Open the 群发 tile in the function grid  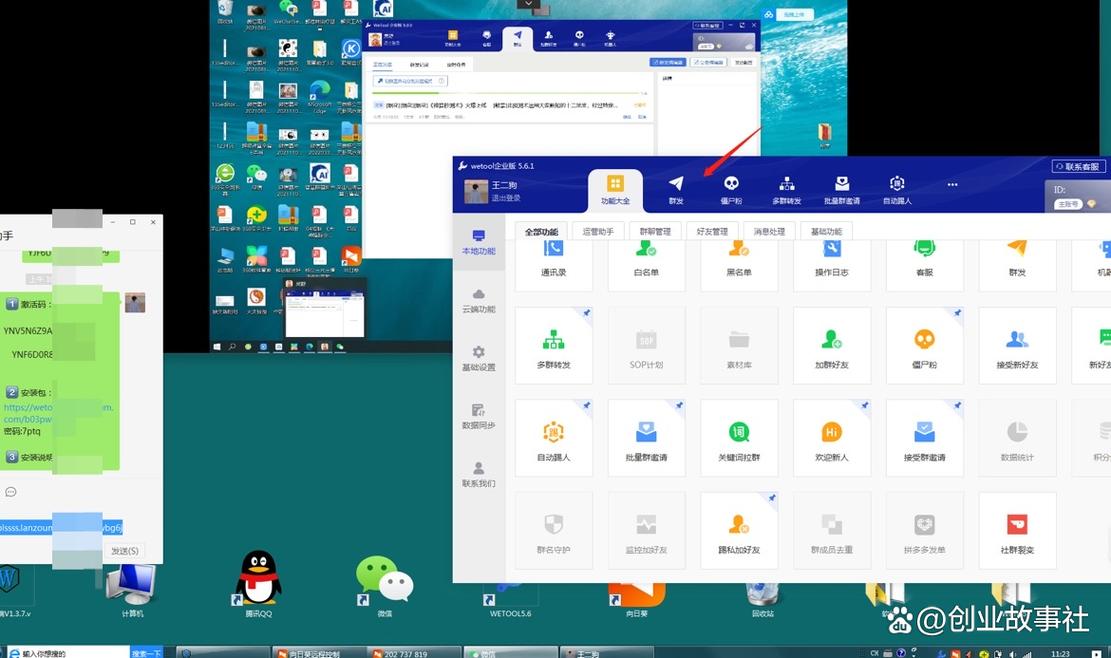tap(1017, 264)
